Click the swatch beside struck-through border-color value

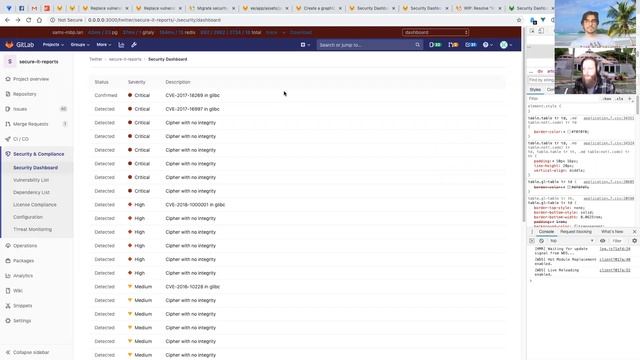pyautogui.click(x=569, y=187)
